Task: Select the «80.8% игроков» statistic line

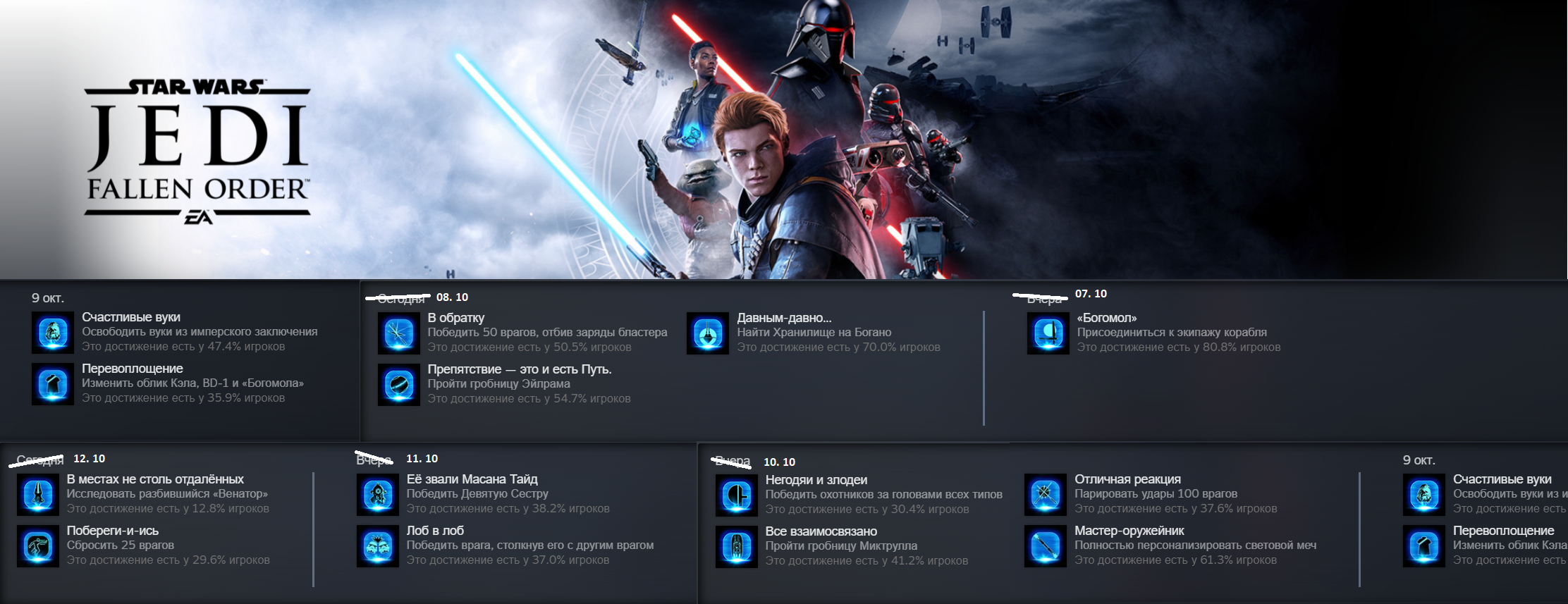Action: 1179,347
